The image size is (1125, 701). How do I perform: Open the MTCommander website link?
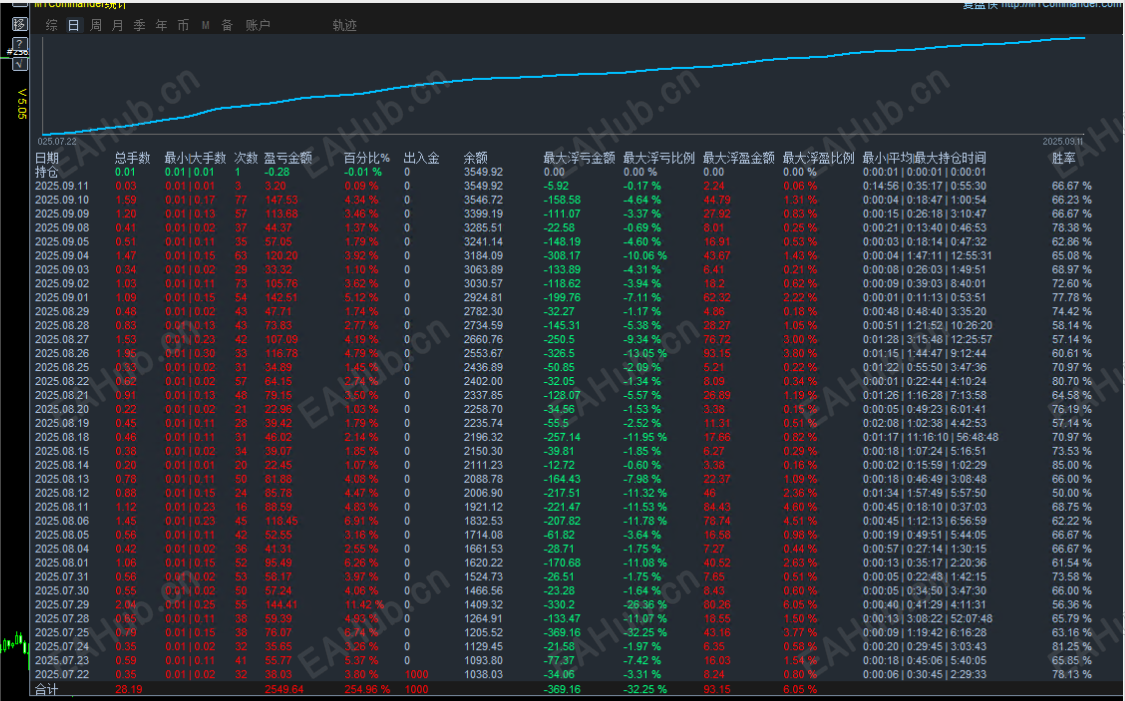coord(1063,4)
